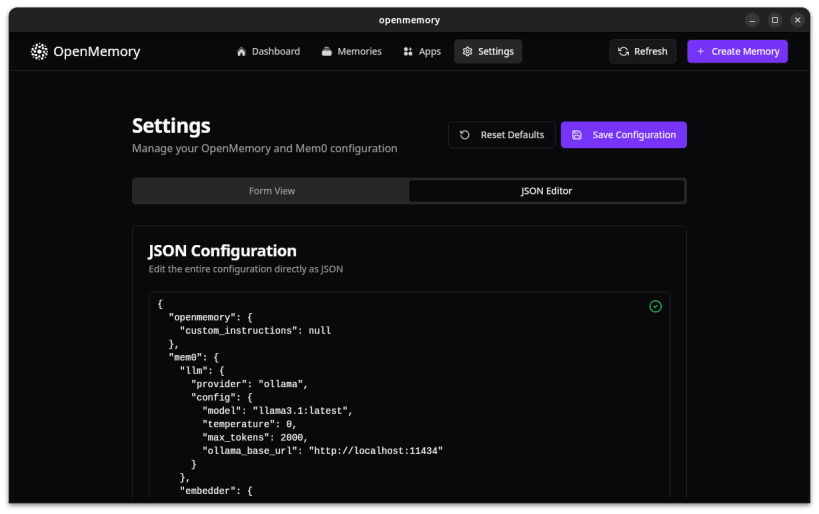Save Configuration with the purple button
The image size is (819, 514).
(624, 135)
